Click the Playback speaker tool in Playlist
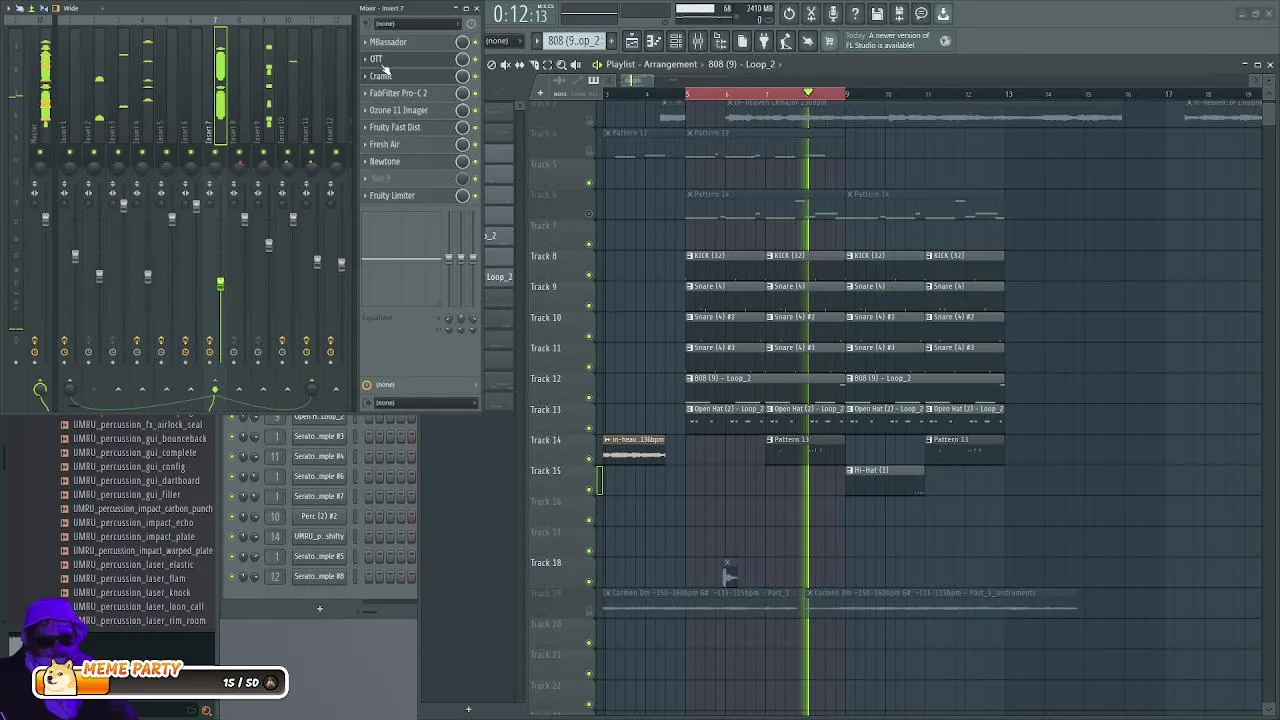 [x=575, y=65]
